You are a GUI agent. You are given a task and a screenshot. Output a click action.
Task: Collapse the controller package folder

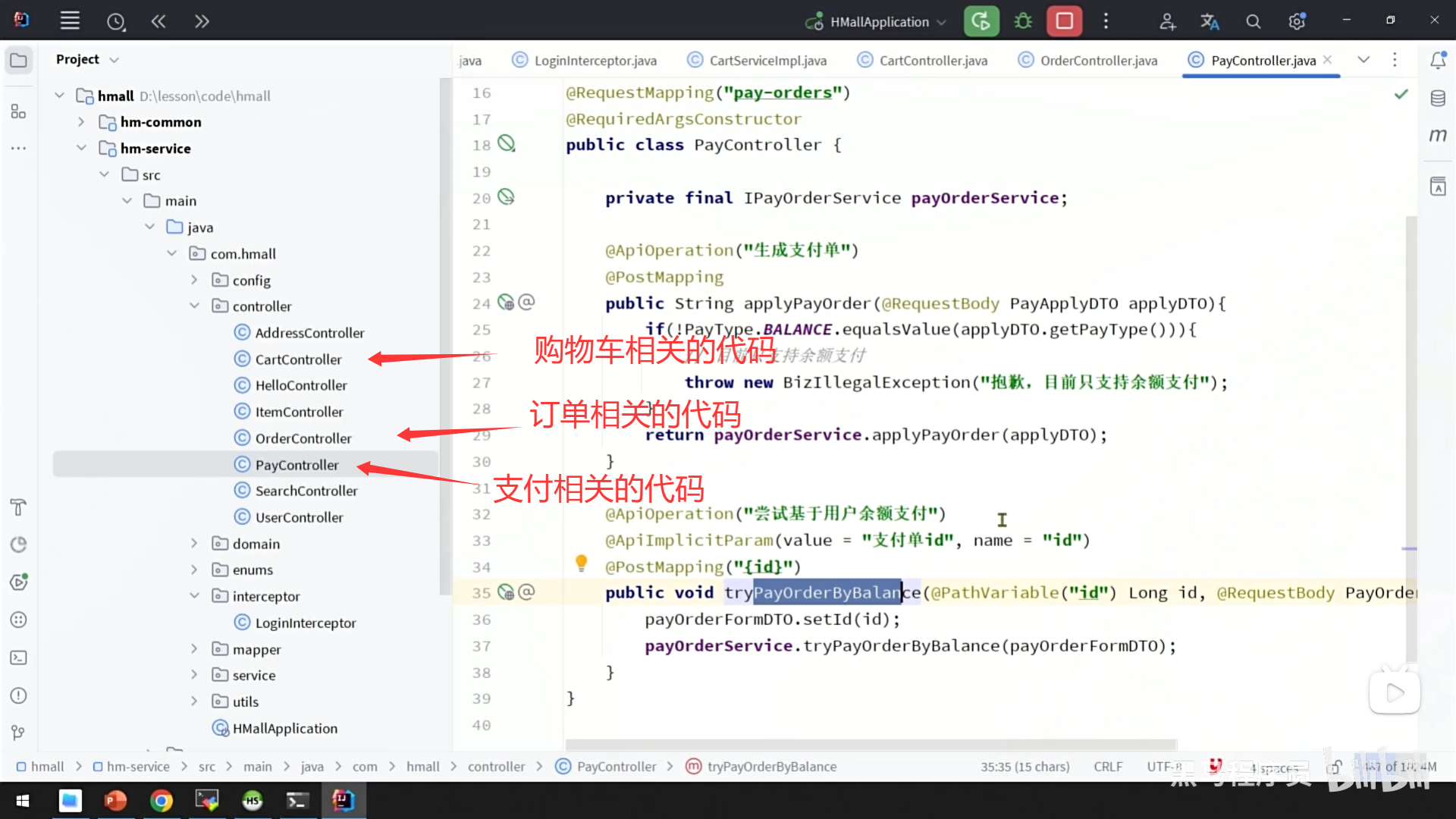[x=194, y=306]
